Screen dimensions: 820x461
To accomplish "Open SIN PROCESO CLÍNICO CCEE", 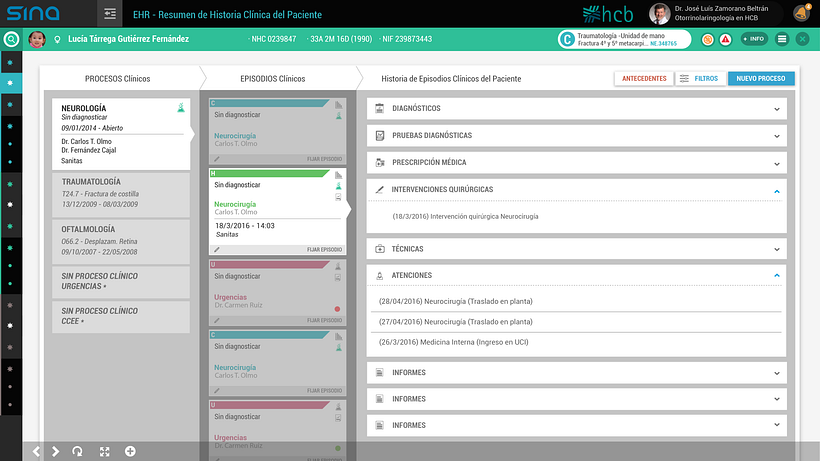I will 121,316.
